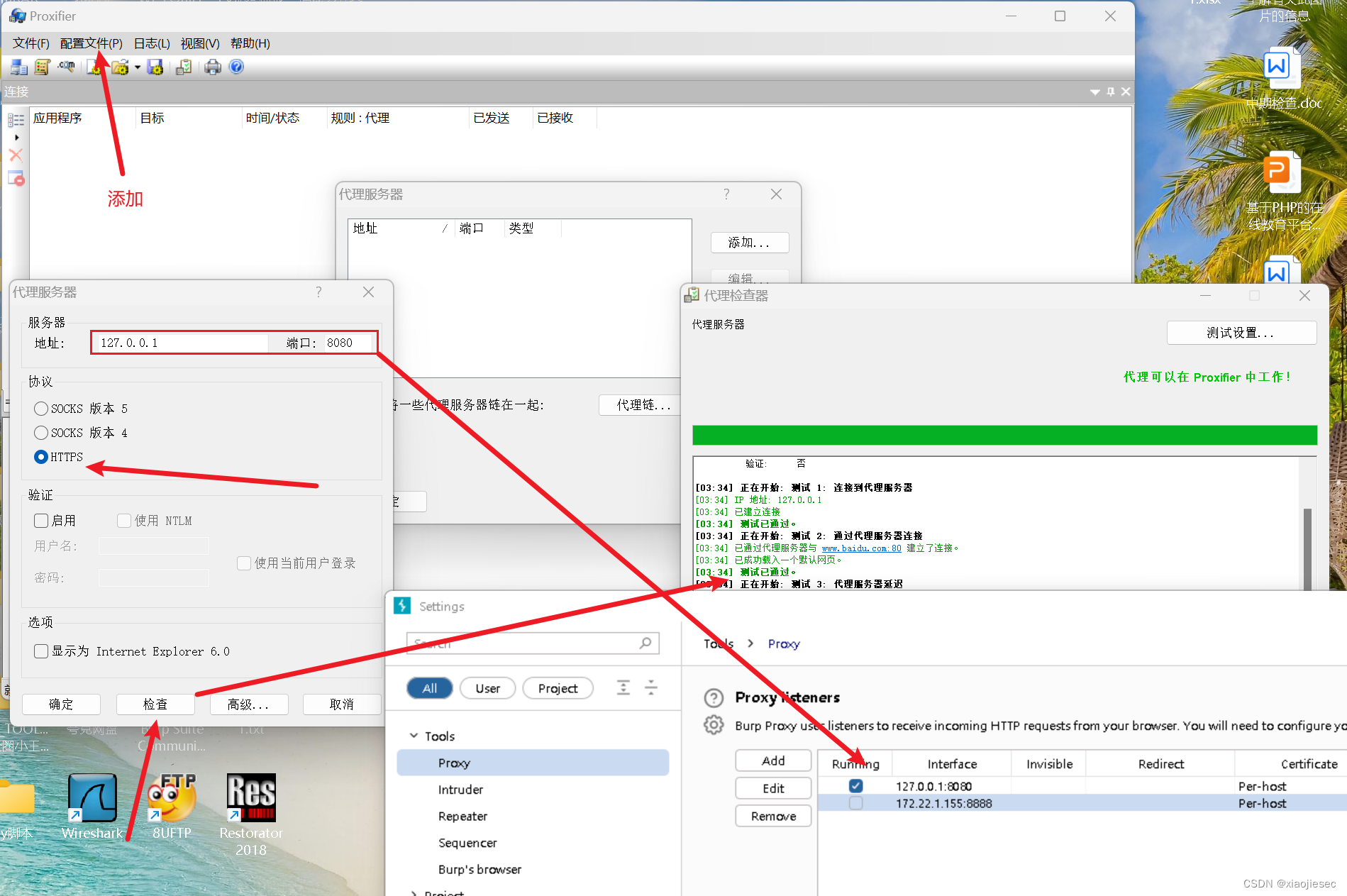Click the Expand all icon in Burp Settings
The width and height of the screenshot is (1347, 896).
coord(623,687)
